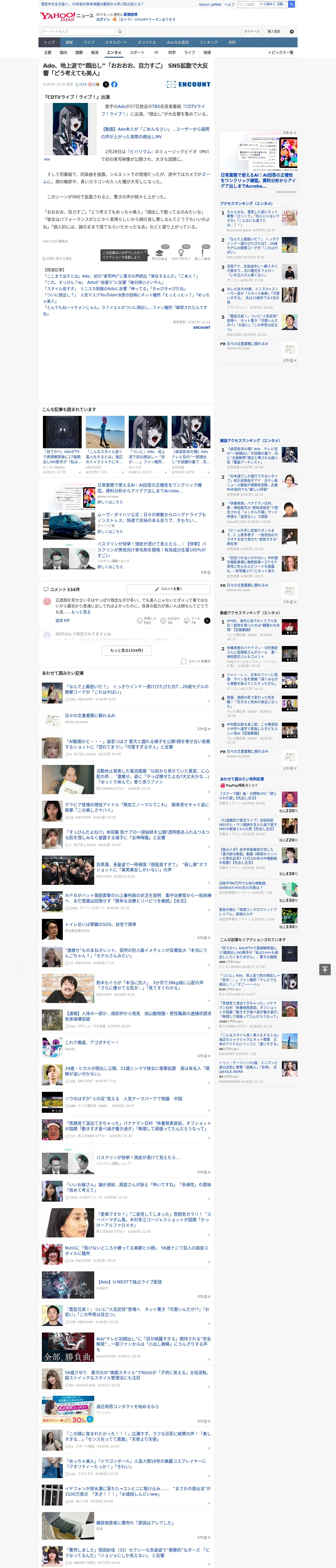Open the トップ navigation tab

pyautogui.click(x=49, y=43)
